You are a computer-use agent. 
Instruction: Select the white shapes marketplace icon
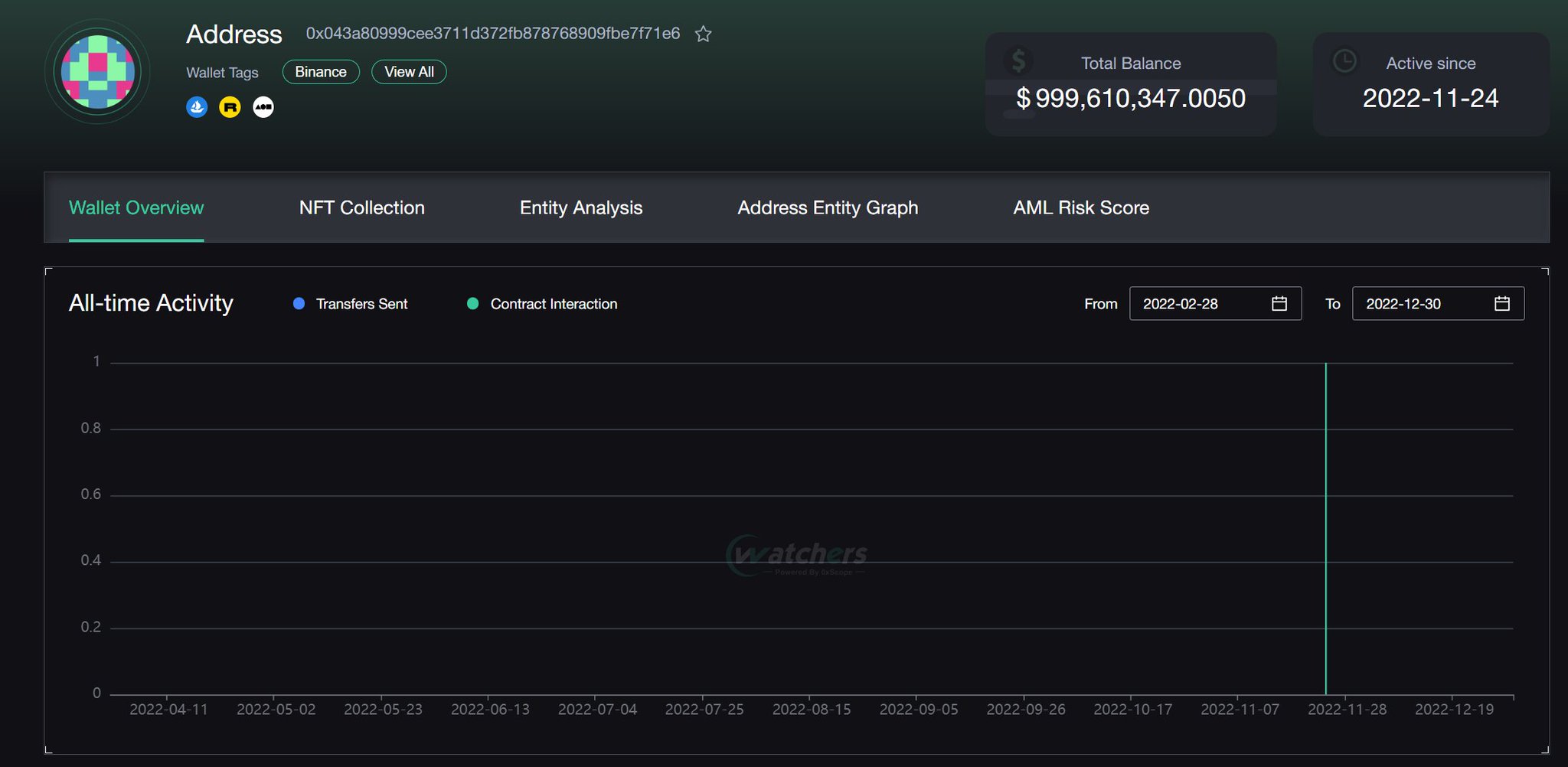[x=263, y=107]
